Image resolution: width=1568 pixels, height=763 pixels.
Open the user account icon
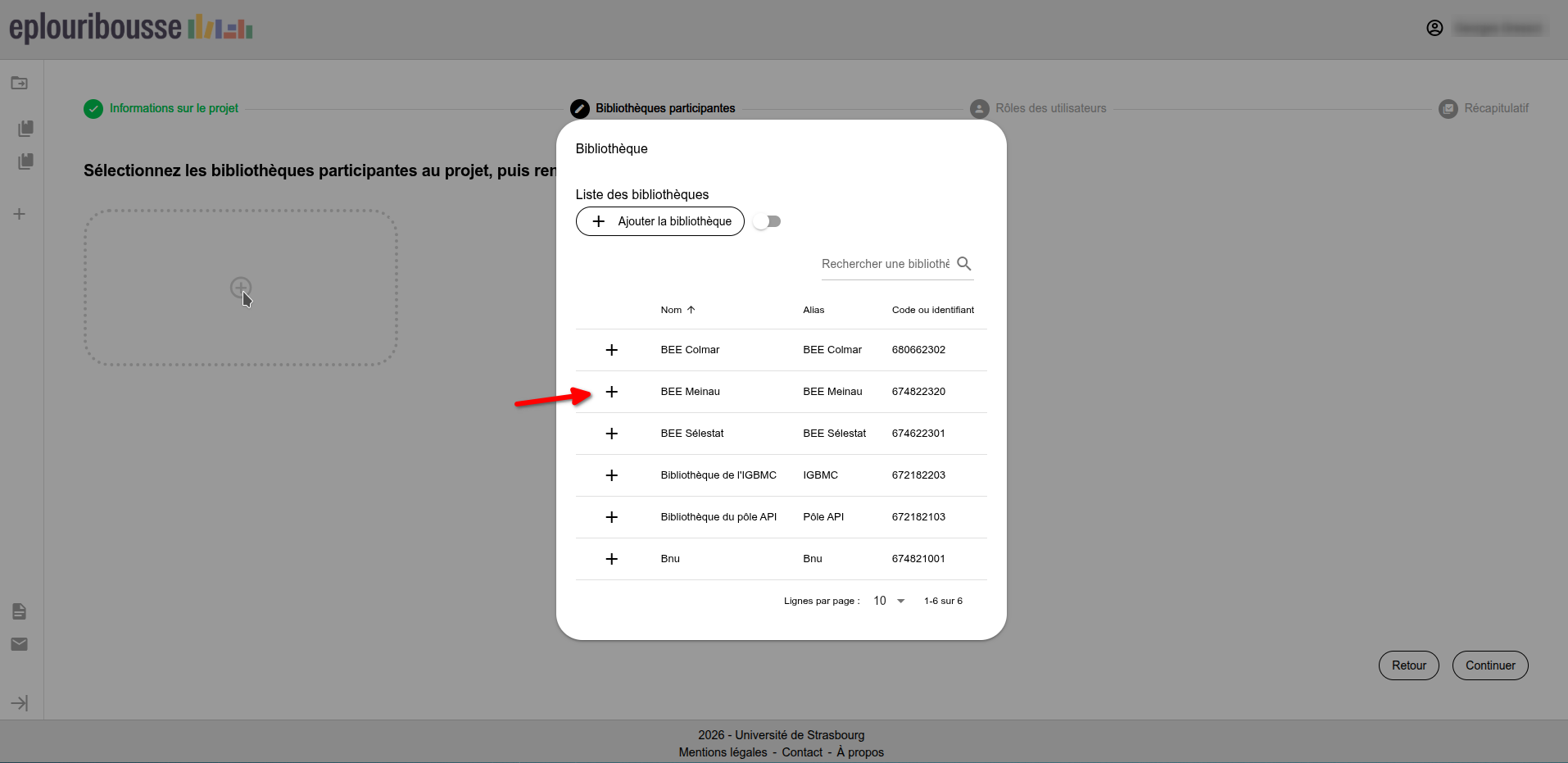click(1434, 28)
